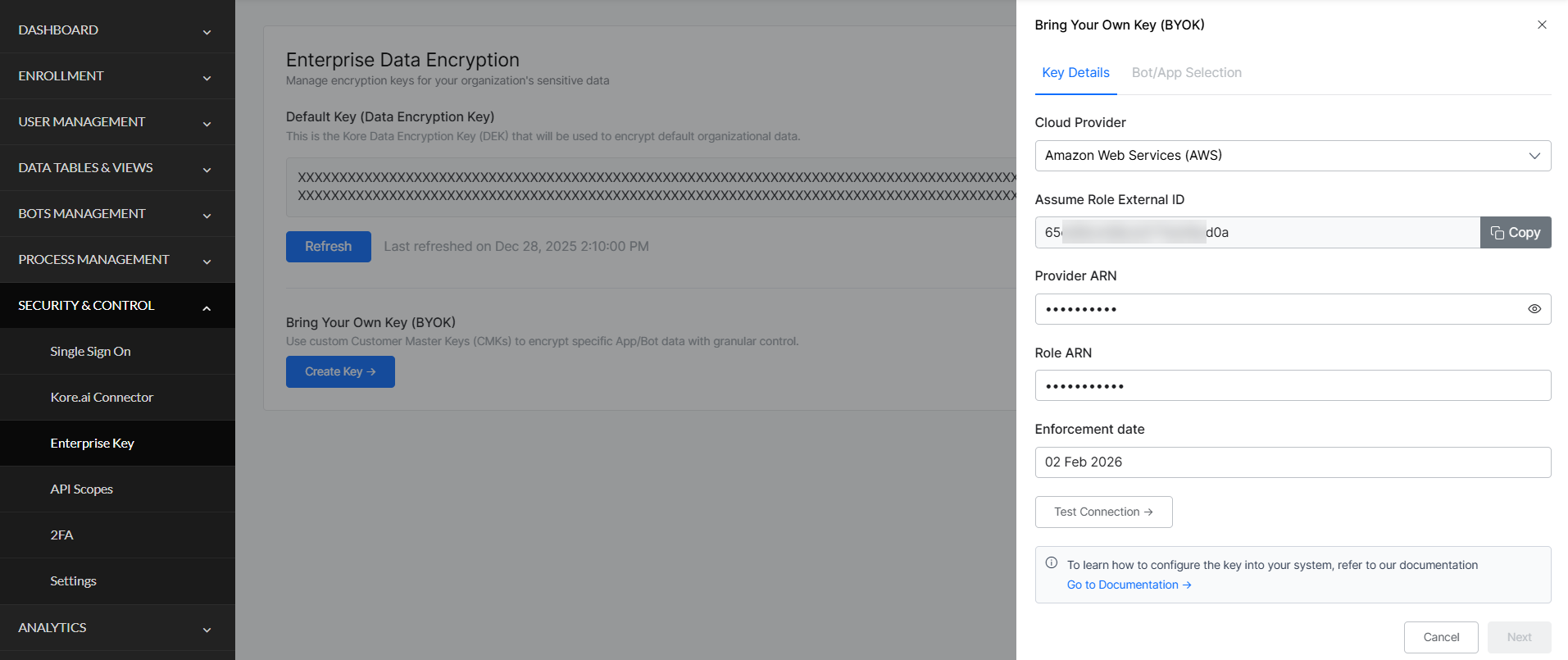Toggle Provider ARN visibility eye icon
The width and height of the screenshot is (1568, 660).
[1534, 309]
